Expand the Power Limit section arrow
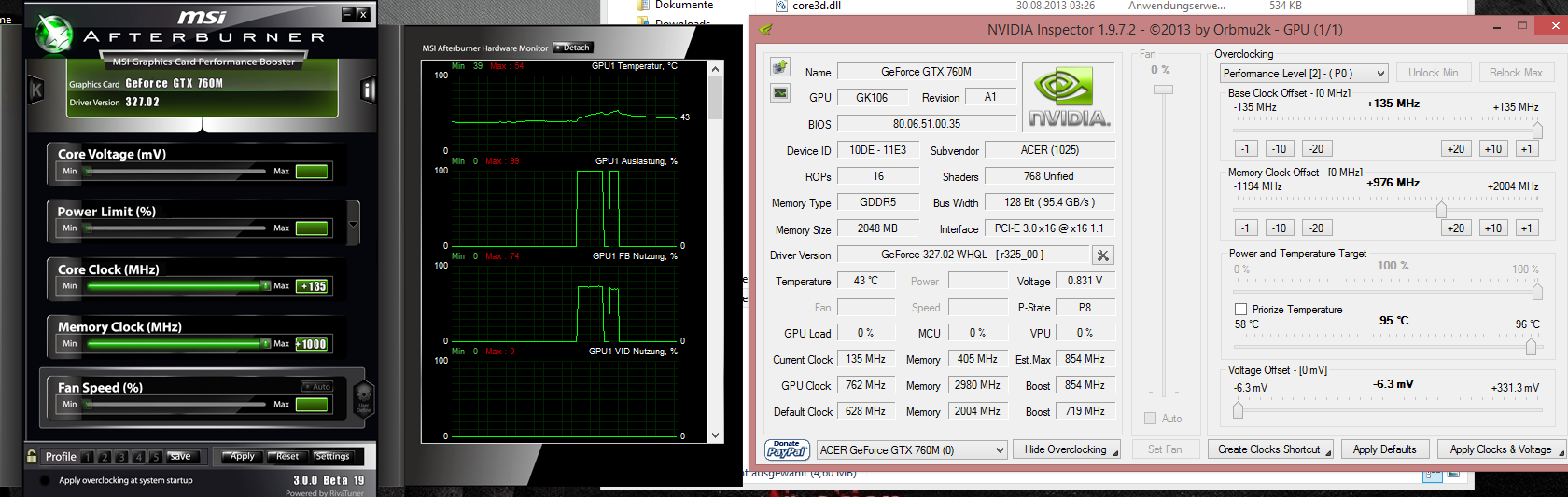The height and width of the screenshot is (497, 1568). (x=353, y=225)
